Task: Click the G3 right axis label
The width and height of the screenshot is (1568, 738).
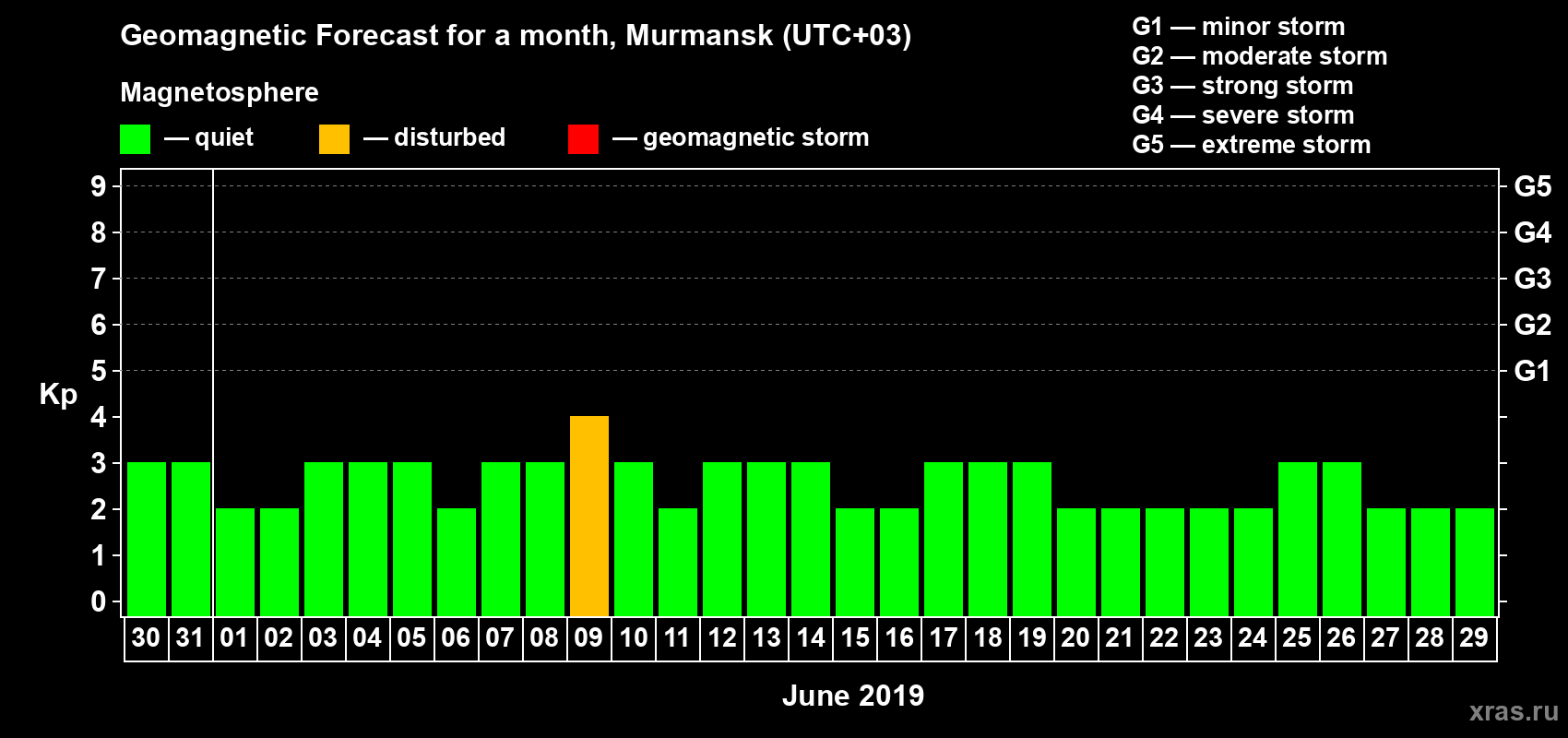Action: coord(1532,279)
